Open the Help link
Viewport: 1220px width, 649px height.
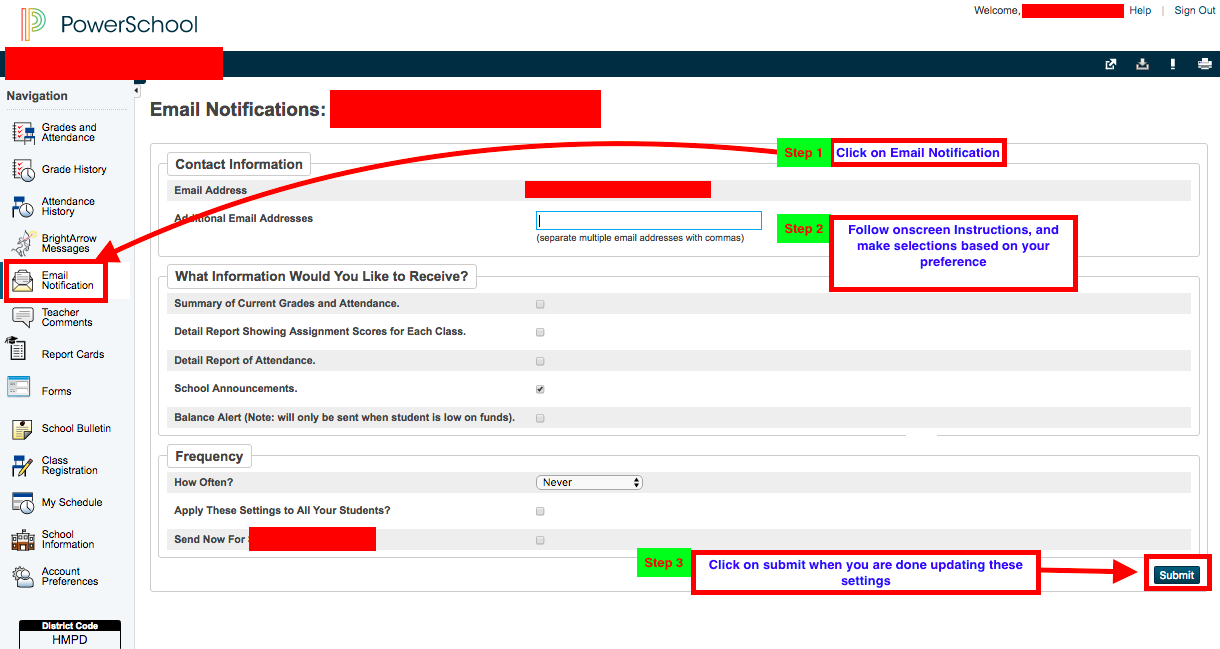click(x=1140, y=10)
